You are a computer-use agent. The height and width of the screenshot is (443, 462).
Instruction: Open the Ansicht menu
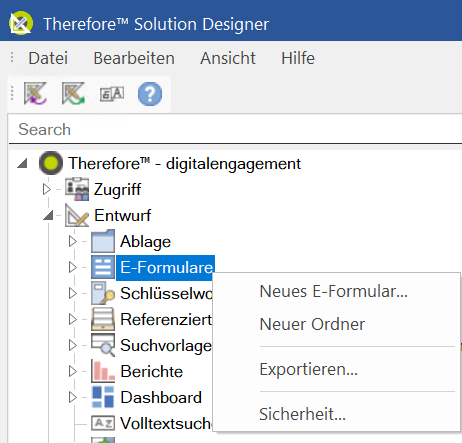[228, 58]
